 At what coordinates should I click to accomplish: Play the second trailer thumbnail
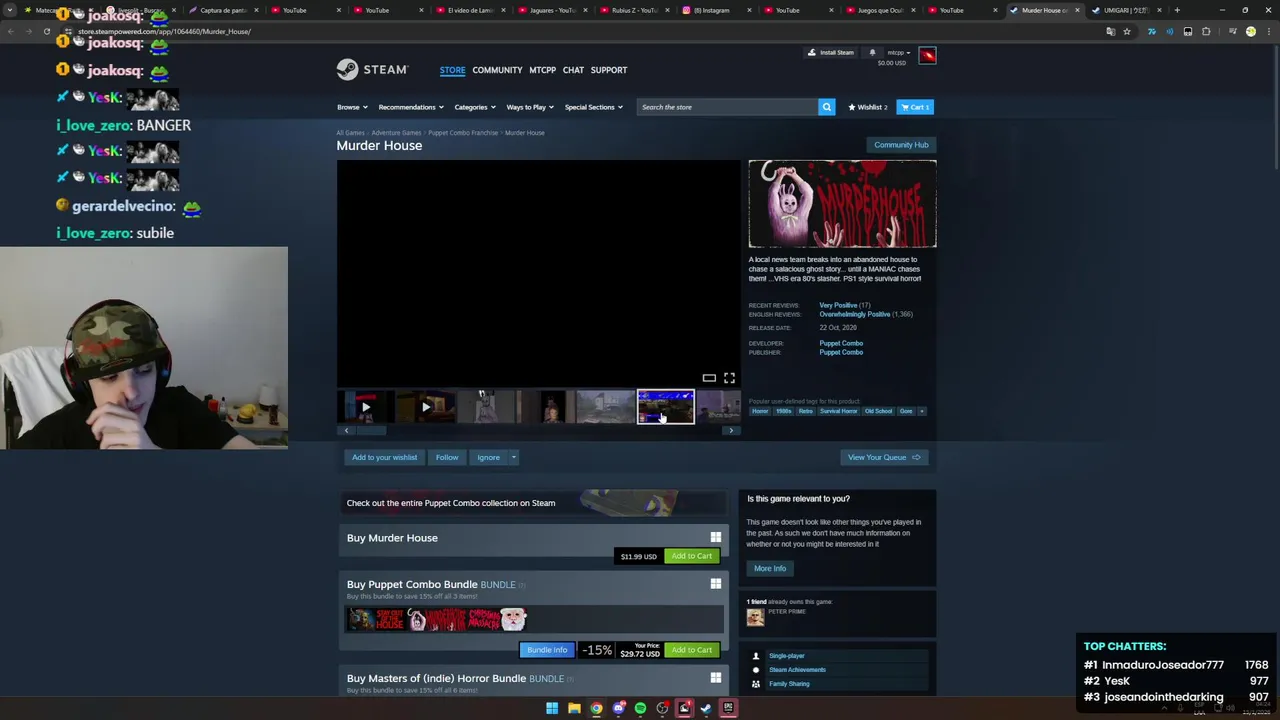pos(425,407)
